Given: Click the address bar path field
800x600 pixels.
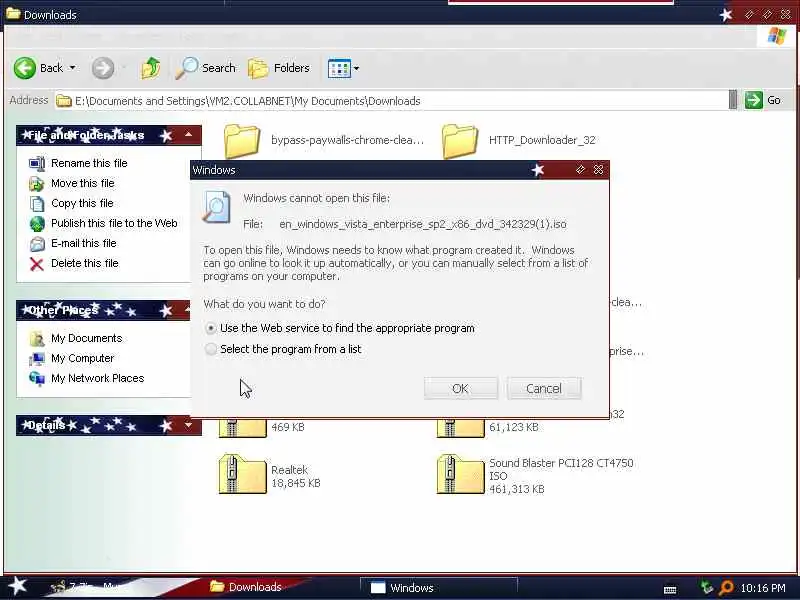Looking at the screenshot, I should coord(390,101).
